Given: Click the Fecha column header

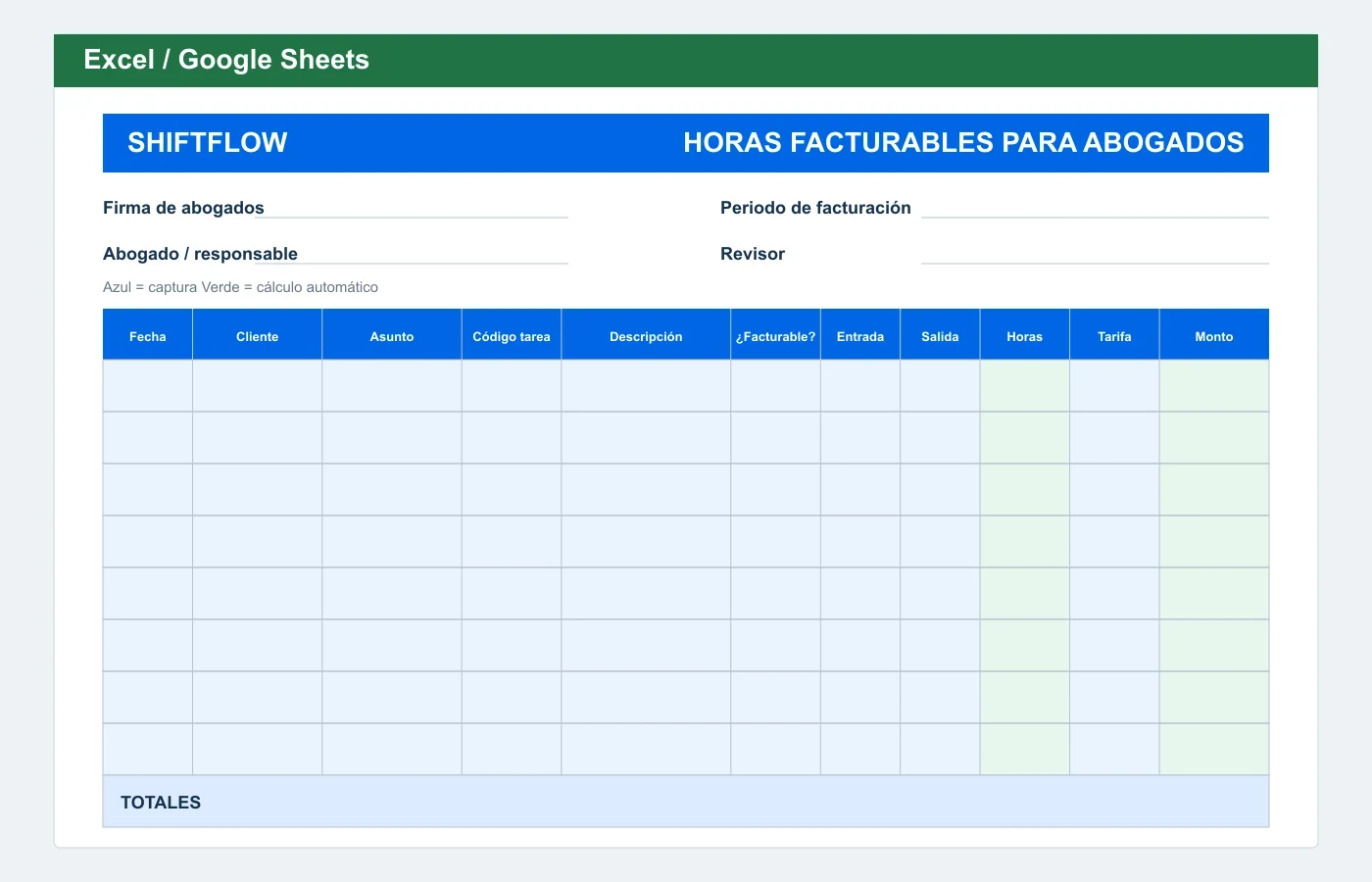Looking at the screenshot, I should click(x=148, y=336).
